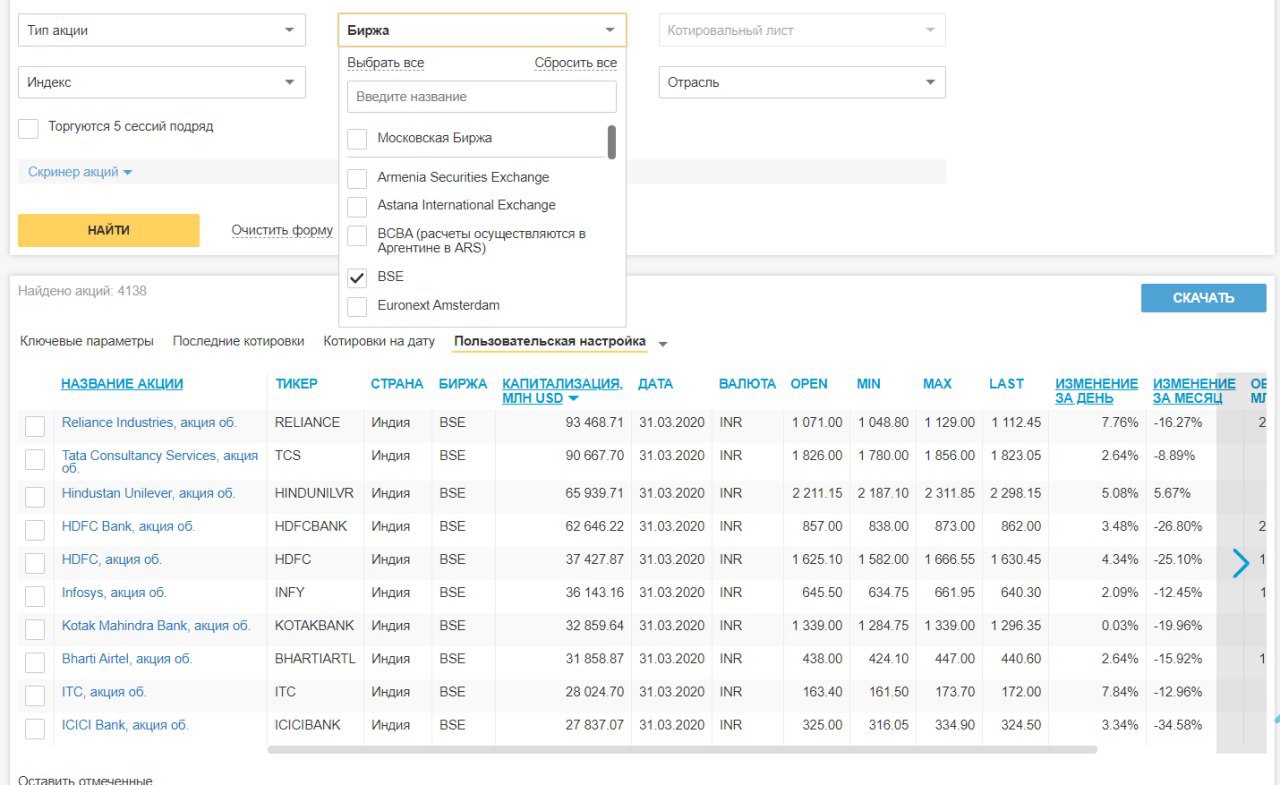The height and width of the screenshot is (785, 1280).
Task: Check the Московская Биржа checkbox
Action: 357,139
